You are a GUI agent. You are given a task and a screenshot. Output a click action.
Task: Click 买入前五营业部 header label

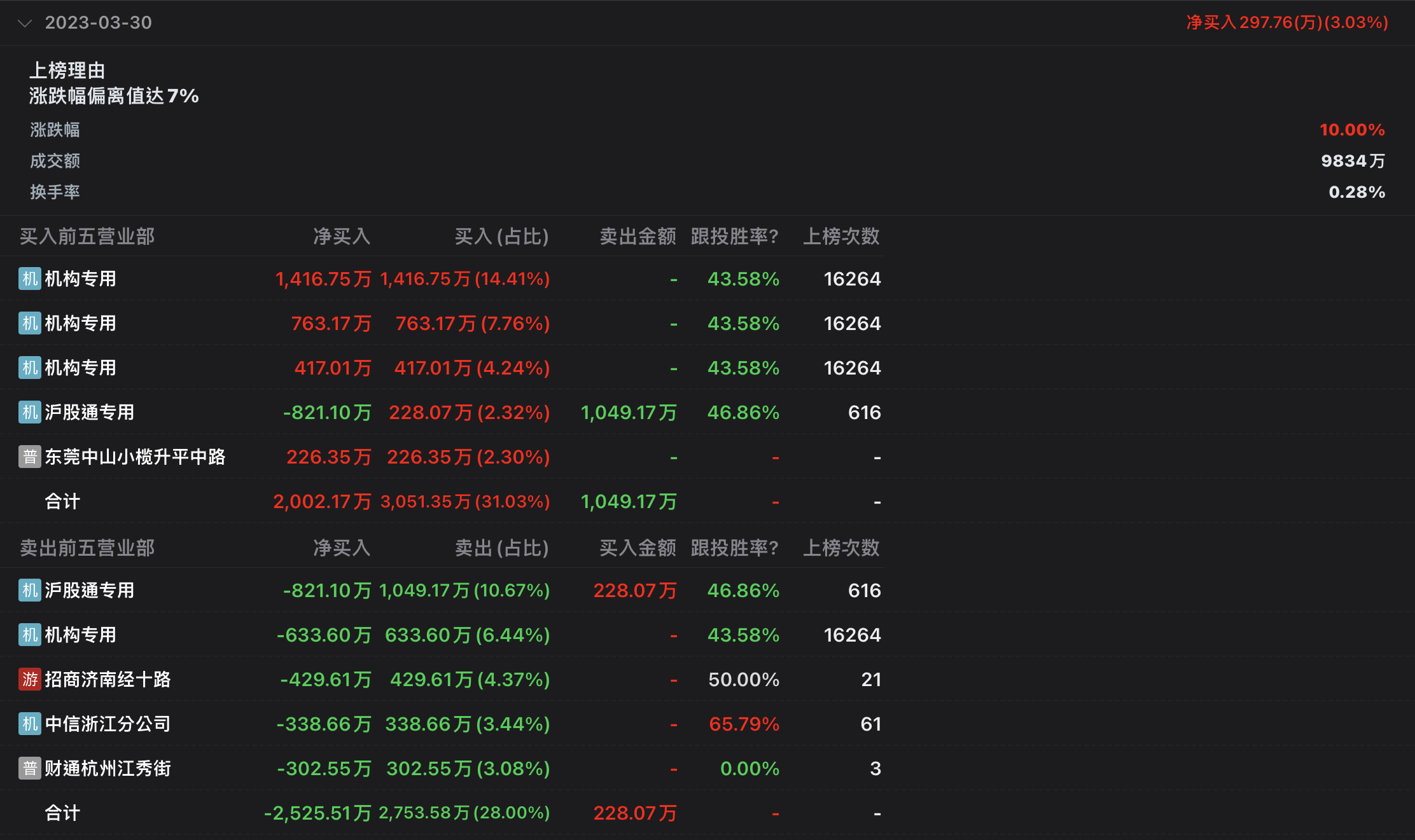click(87, 237)
